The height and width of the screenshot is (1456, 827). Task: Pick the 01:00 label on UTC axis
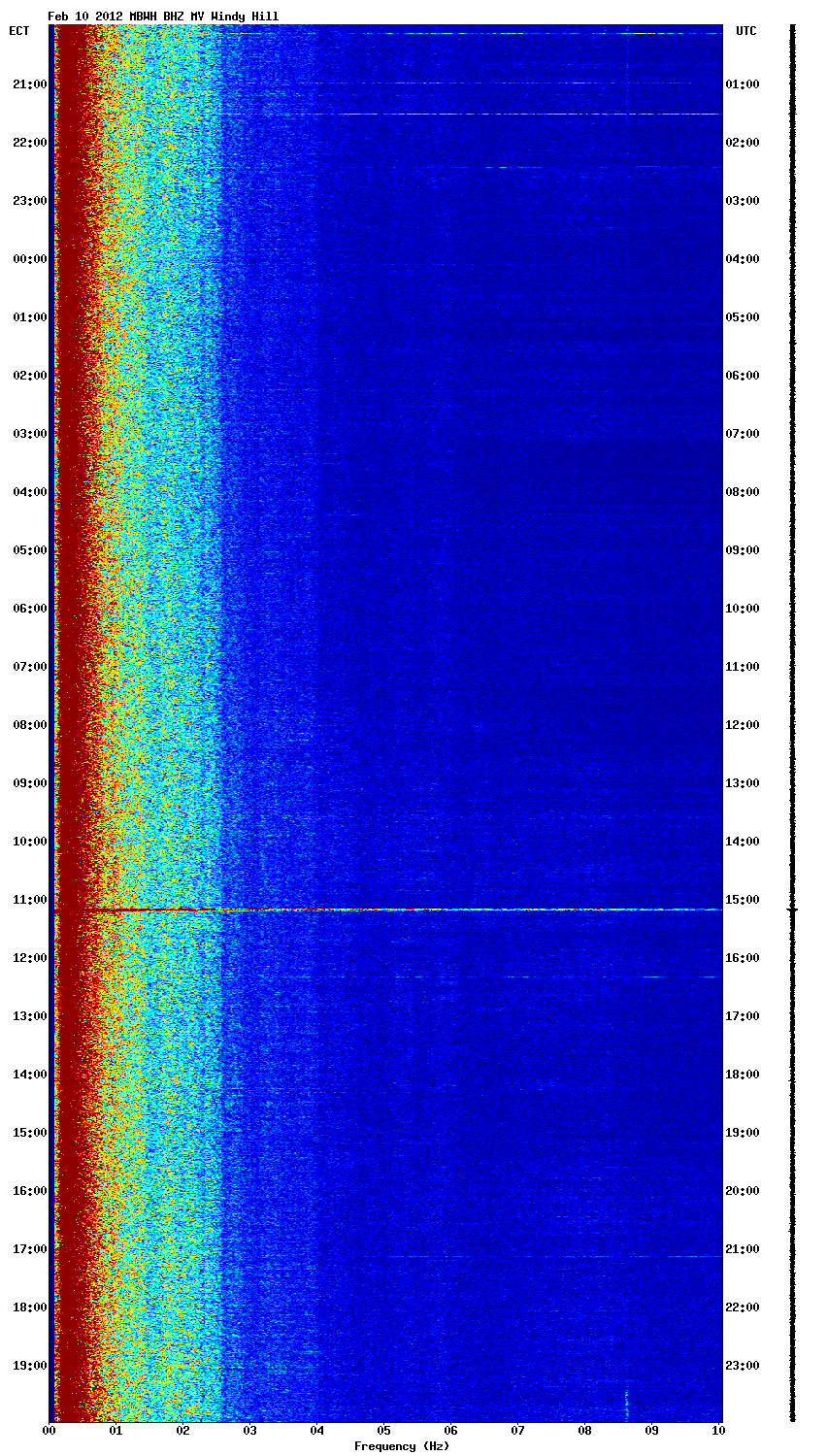743,84
